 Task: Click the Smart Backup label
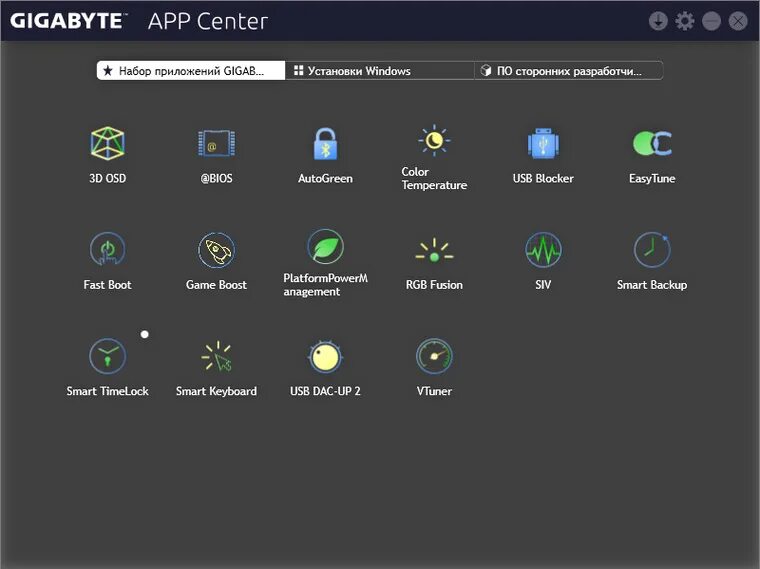pyautogui.click(x=652, y=284)
